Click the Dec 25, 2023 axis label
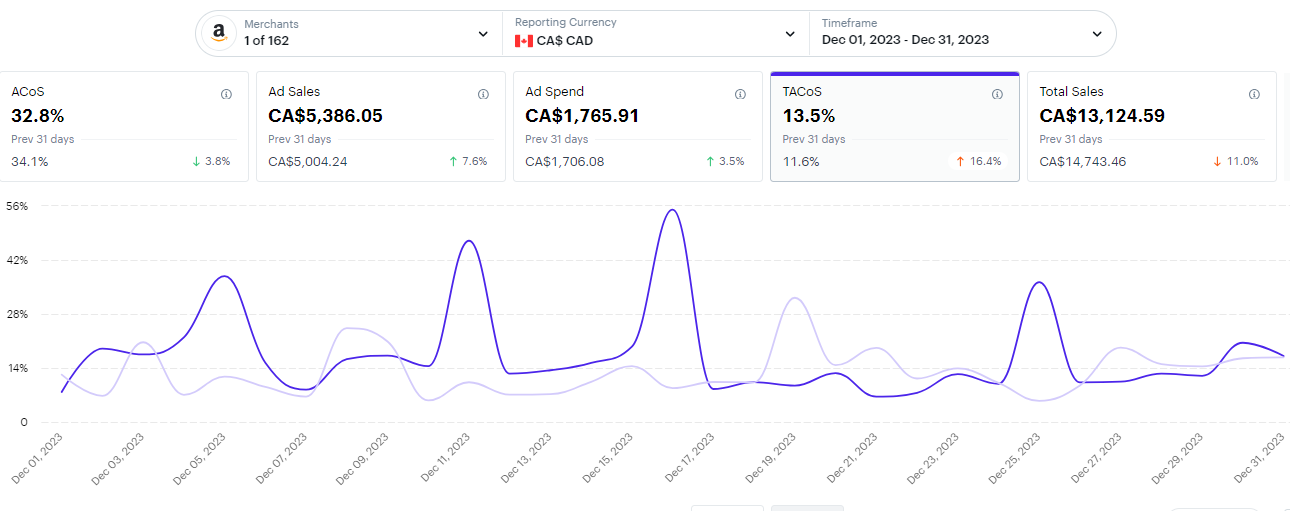1290x511 pixels. click(x=1014, y=460)
